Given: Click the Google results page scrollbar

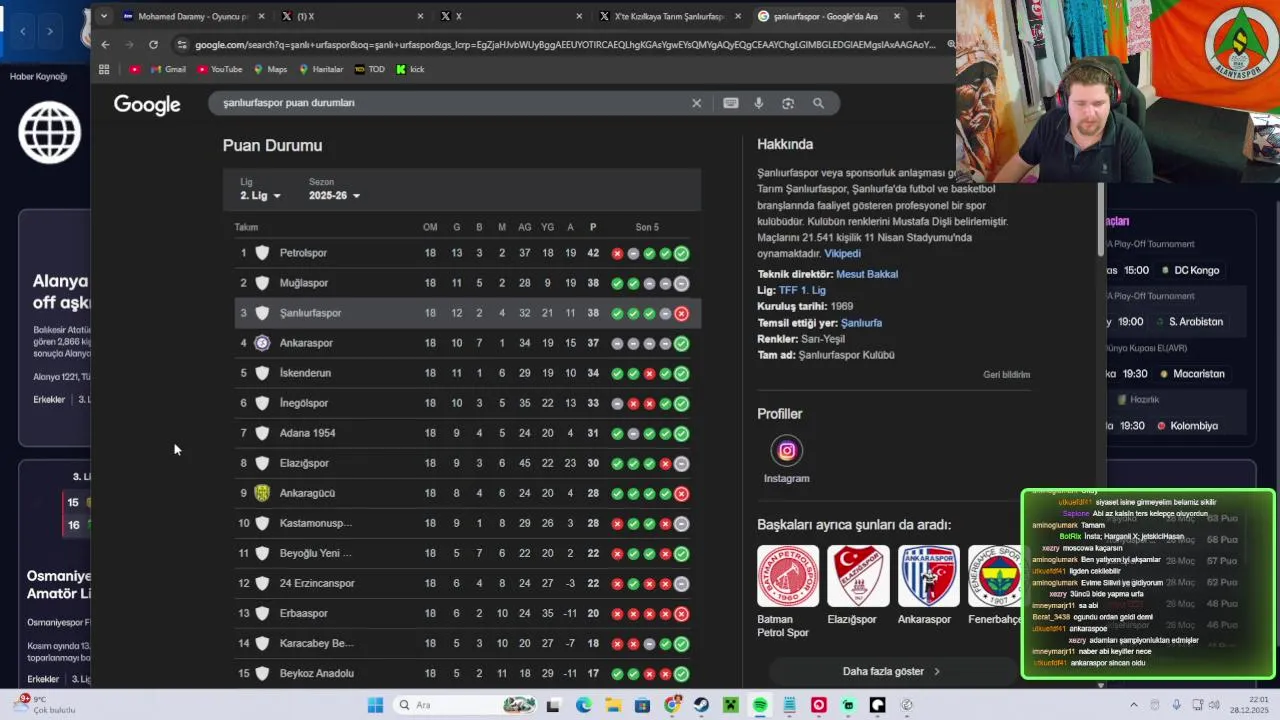Looking at the screenshot, I should [x=1101, y=220].
